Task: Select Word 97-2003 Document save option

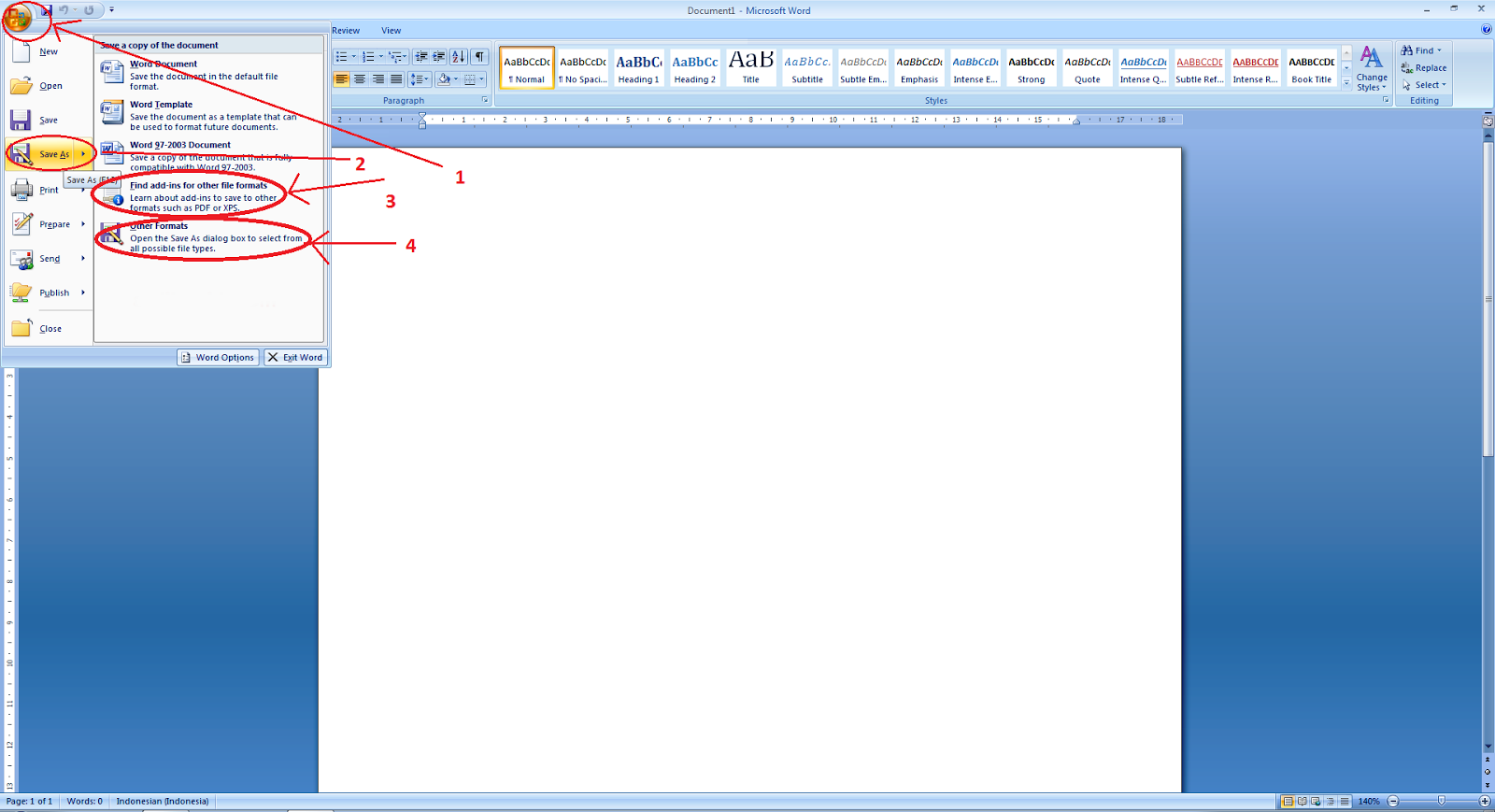Action: [x=209, y=156]
